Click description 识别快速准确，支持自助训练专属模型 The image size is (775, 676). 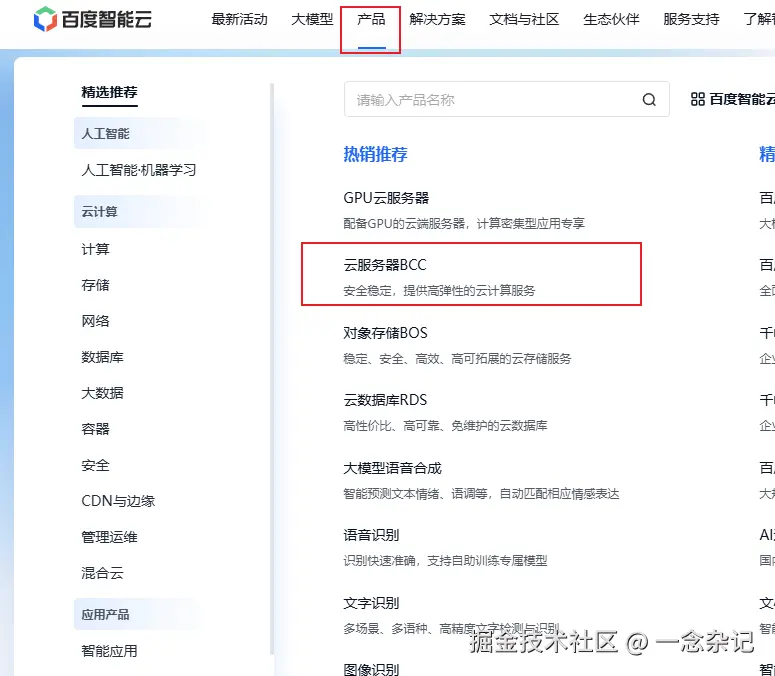445,561
